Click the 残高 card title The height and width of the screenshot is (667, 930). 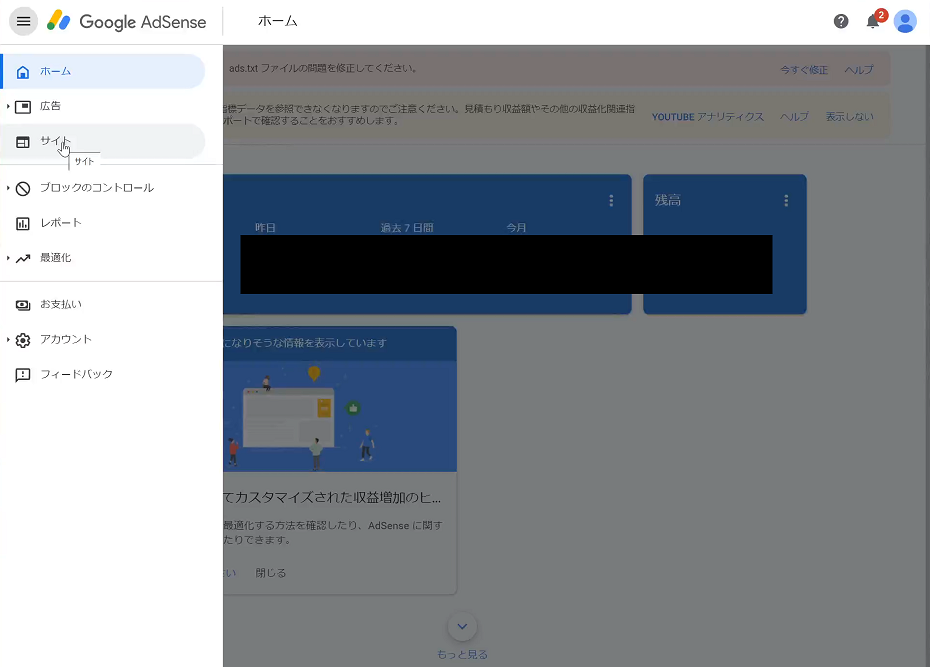click(667, 200)
